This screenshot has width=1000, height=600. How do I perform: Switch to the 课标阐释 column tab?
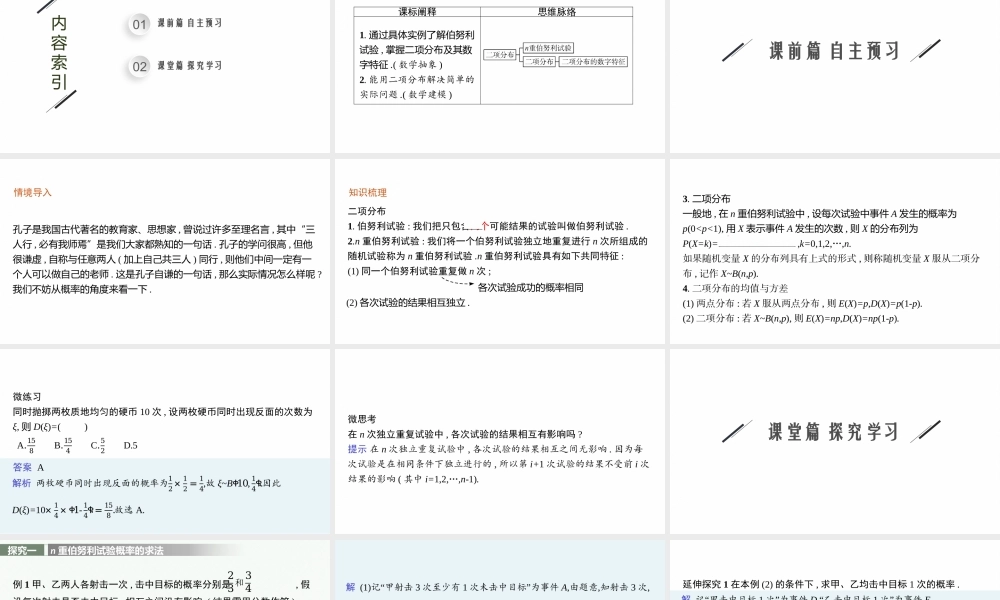[x=416, y=11]
